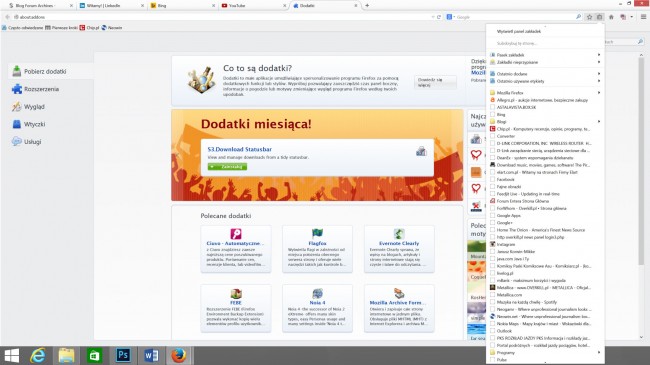Expand the Zakładki nieprzypisane submenu

(x=545, y=62)
